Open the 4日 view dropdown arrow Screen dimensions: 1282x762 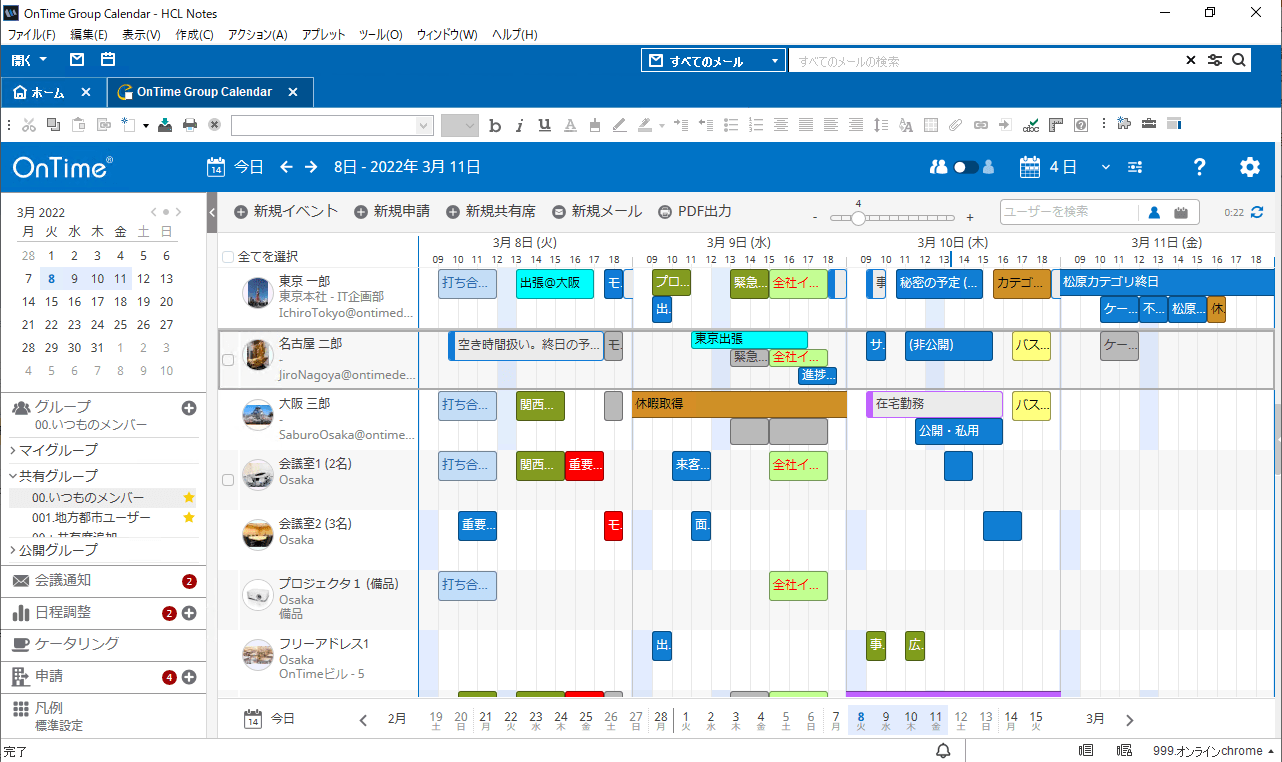(1105, 167)
